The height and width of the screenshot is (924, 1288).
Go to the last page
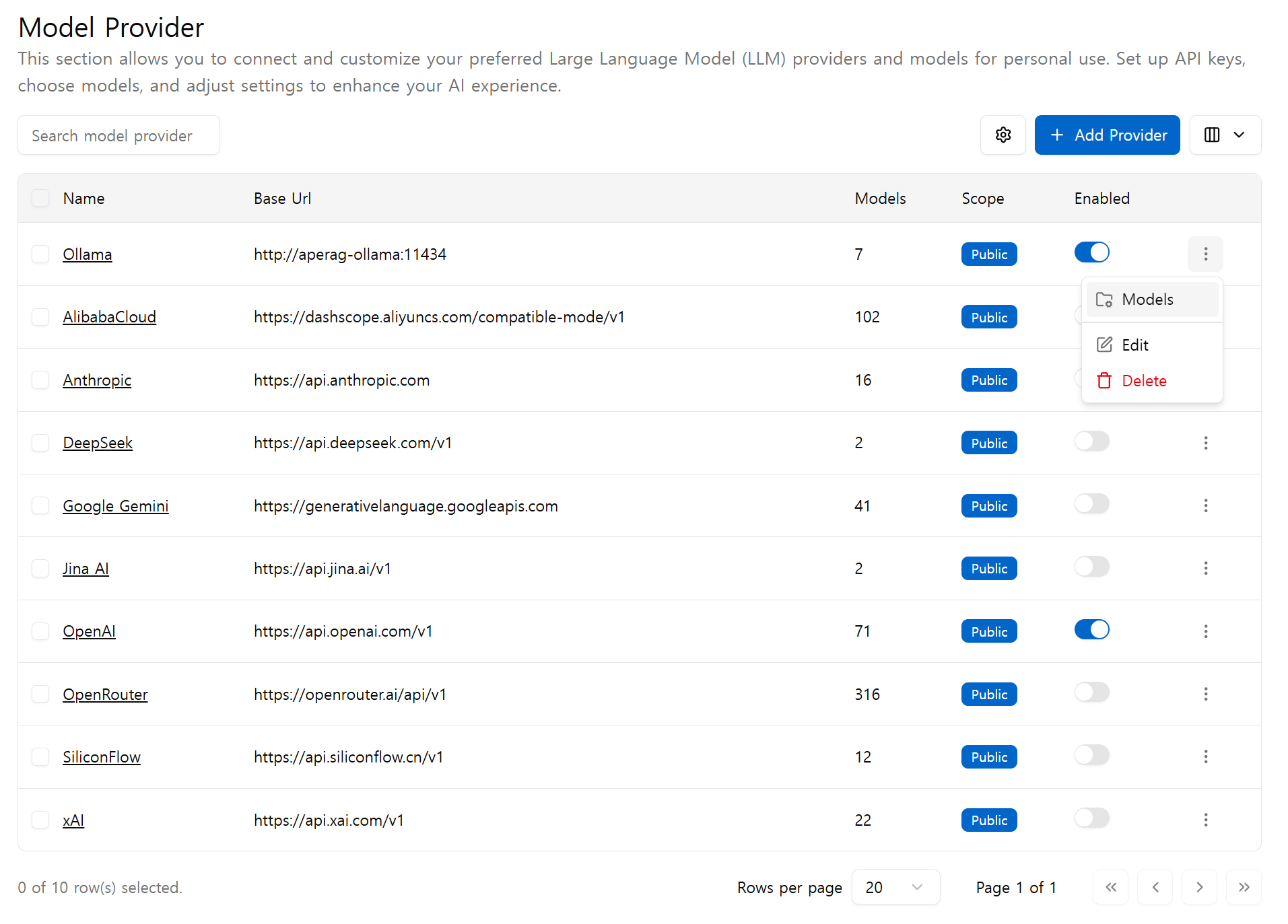[1244, 887]
